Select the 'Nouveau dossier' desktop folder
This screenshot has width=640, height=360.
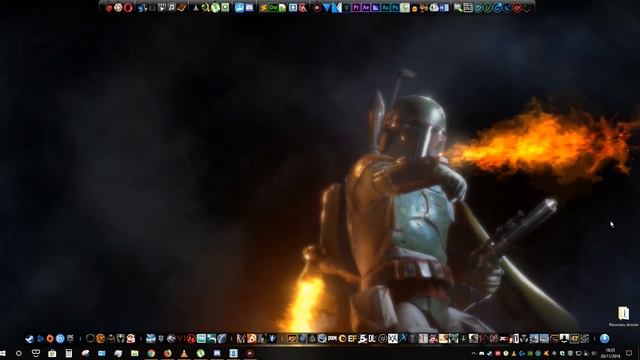click(x=623, y=317)
